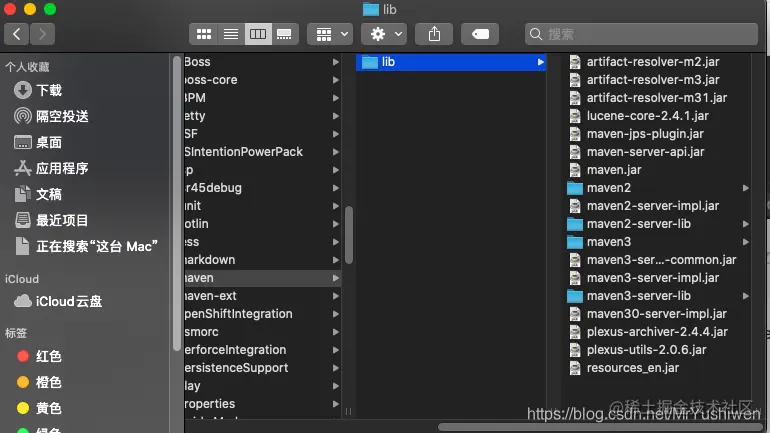Go back with the left arrow button
770x433 pixels.
click(17, 34)
